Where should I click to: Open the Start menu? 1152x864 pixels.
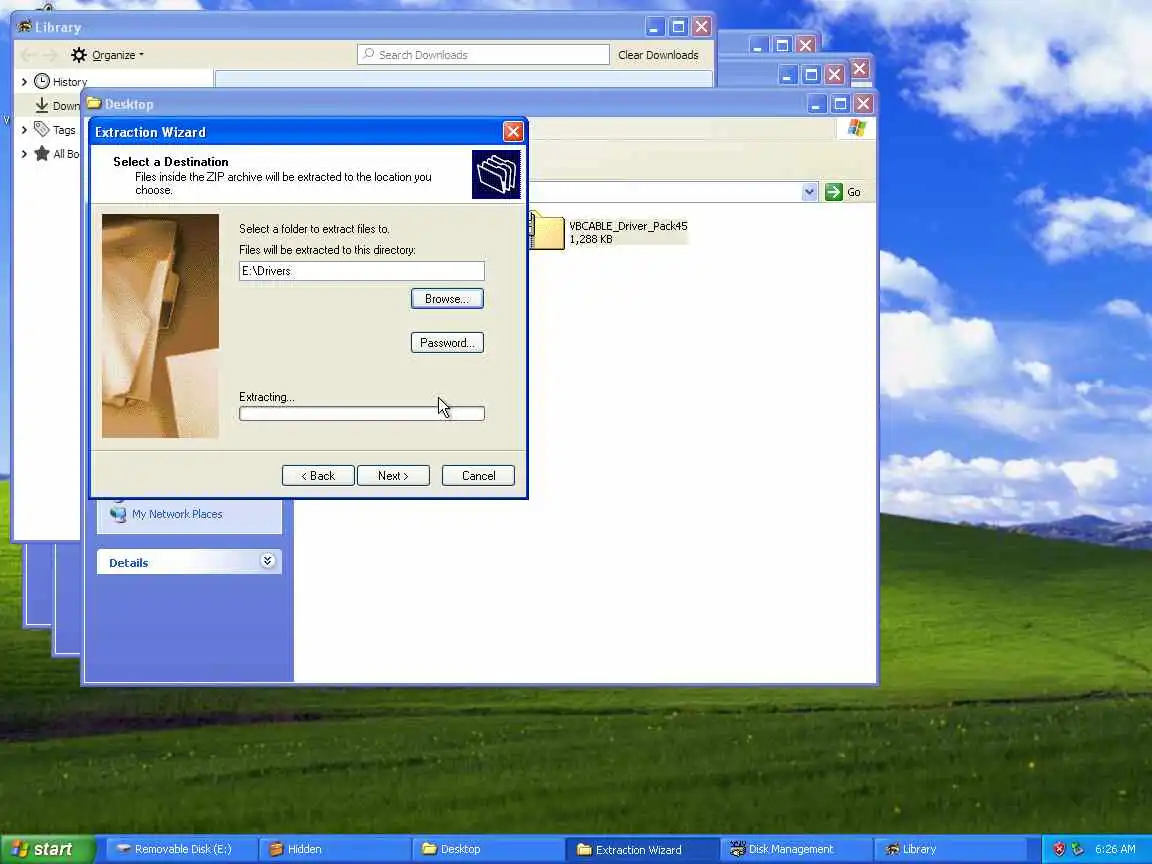(47, 849)
